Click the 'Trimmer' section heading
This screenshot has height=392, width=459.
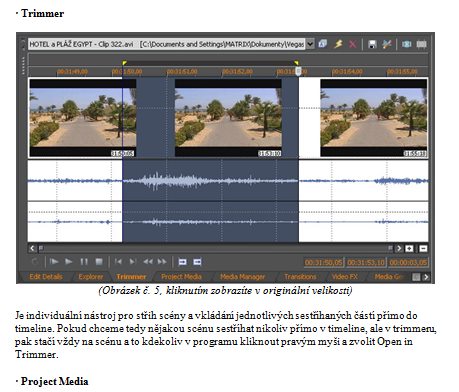coord(42,14)
